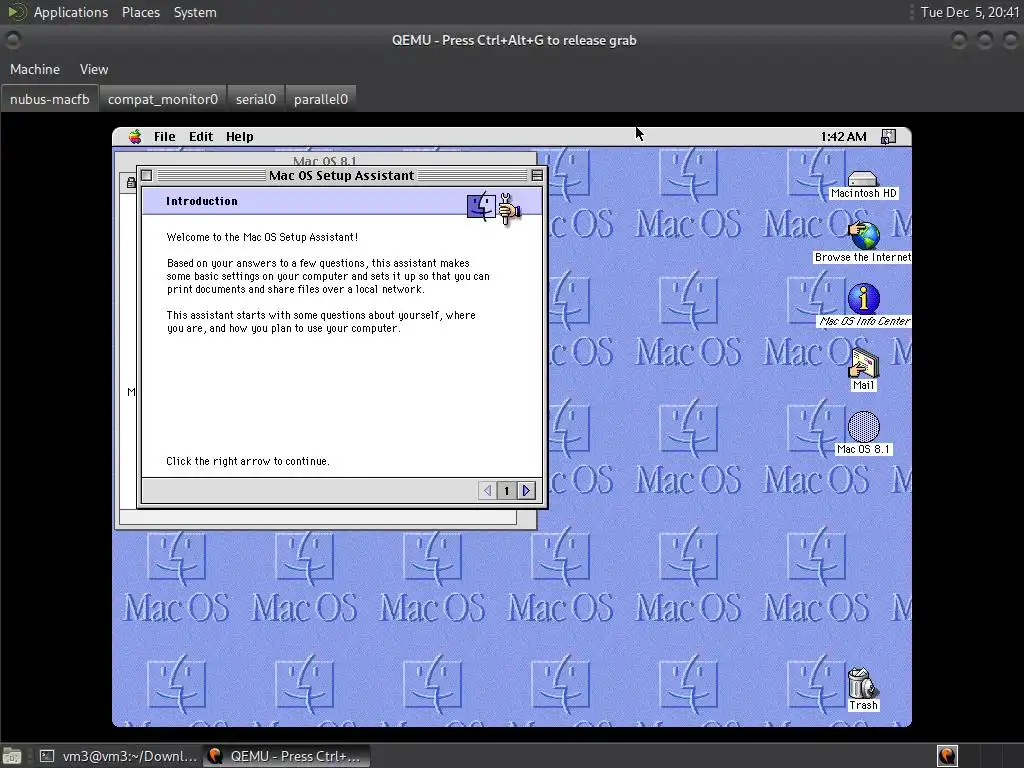This screenshot has width=1024, height=768.
Task: Open the QEMU Machine menu
Action: (35, 69)
